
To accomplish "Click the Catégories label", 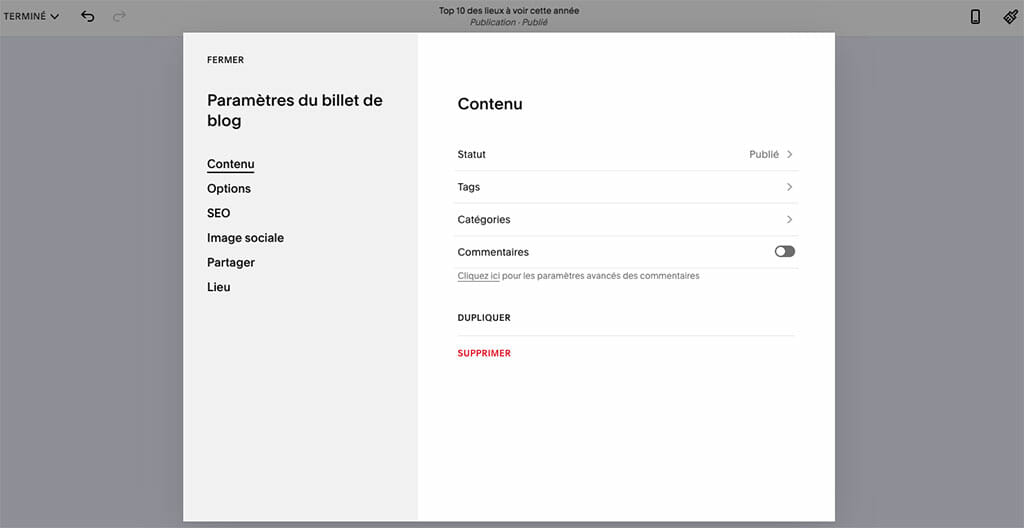I will click(484, 220).
